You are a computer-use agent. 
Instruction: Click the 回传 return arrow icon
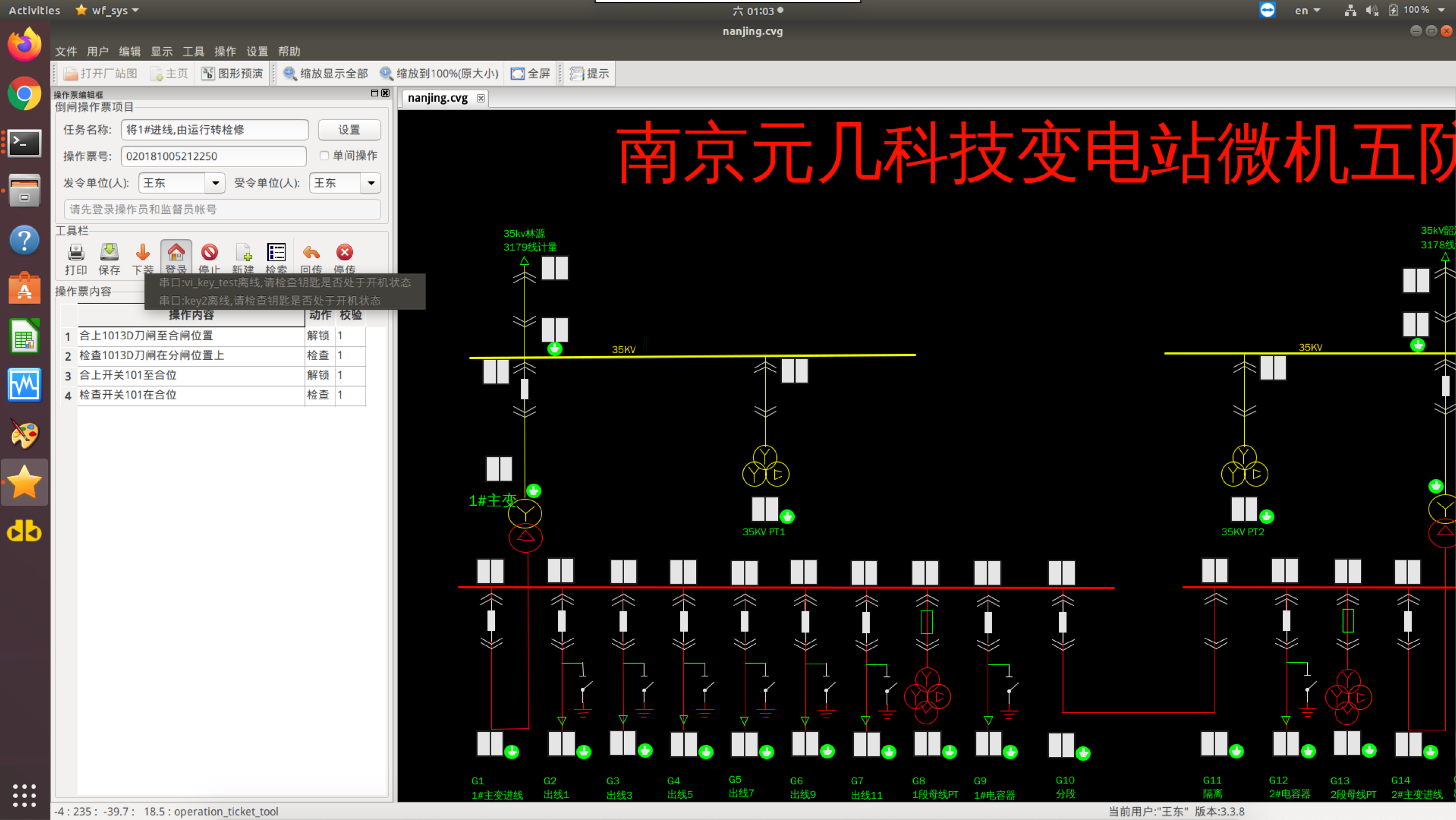[311, 253]
